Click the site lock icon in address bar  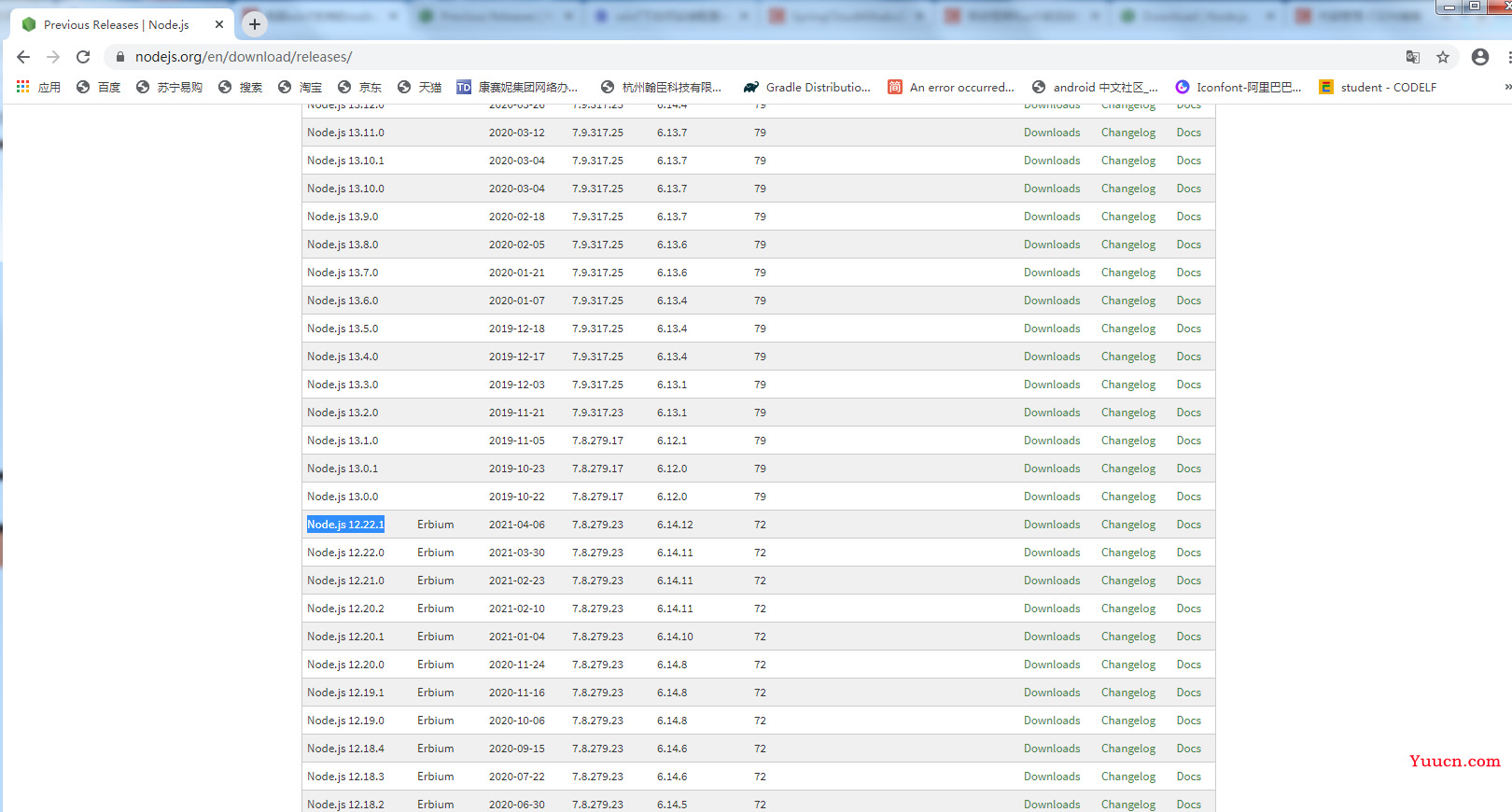coord(119,57)
